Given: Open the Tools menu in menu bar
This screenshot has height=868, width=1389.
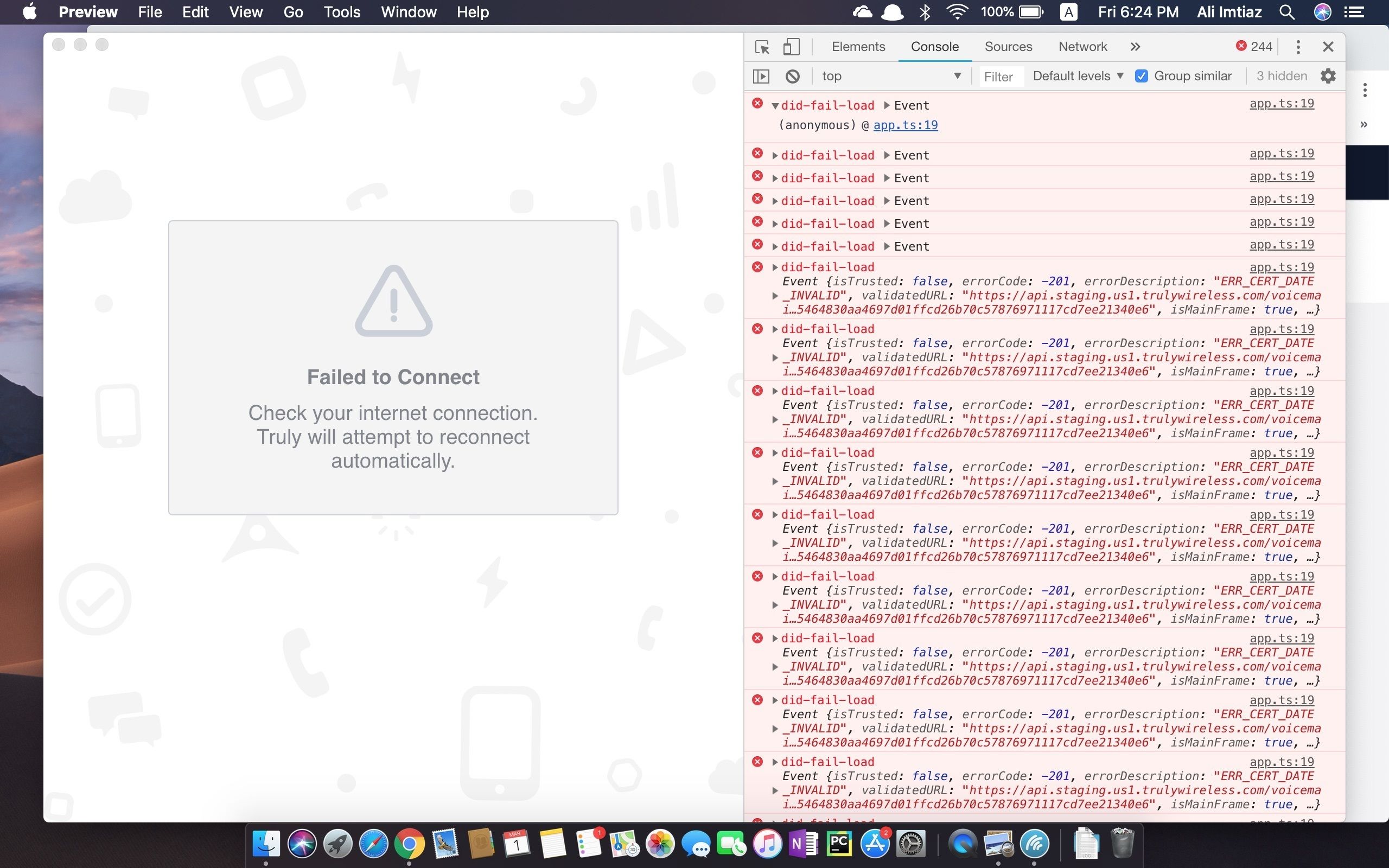Looking at the screenshot, I should click(x=341, y=12).
